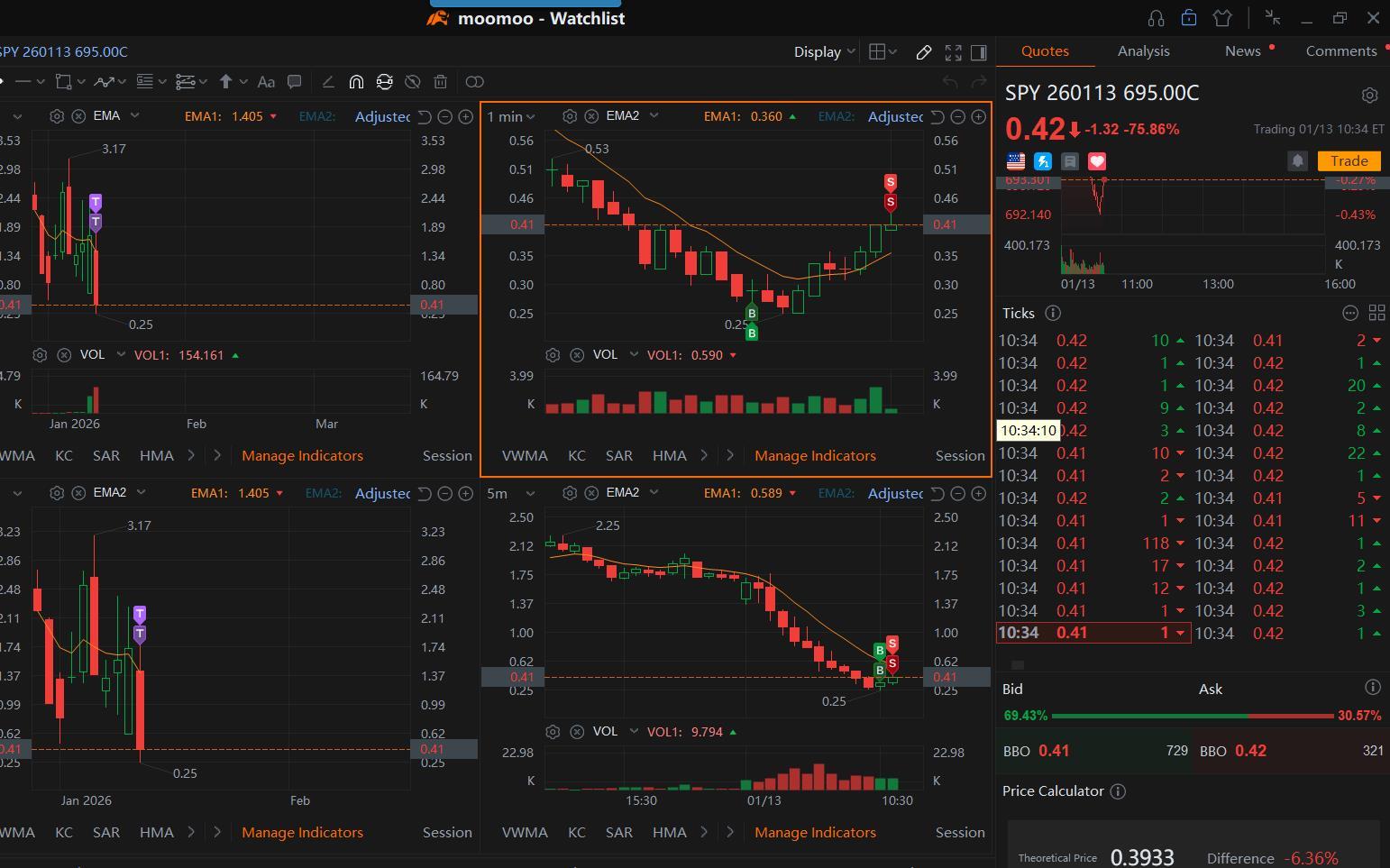
Task: Delete drawings with trash icon
Action: (x=441, y=82)
